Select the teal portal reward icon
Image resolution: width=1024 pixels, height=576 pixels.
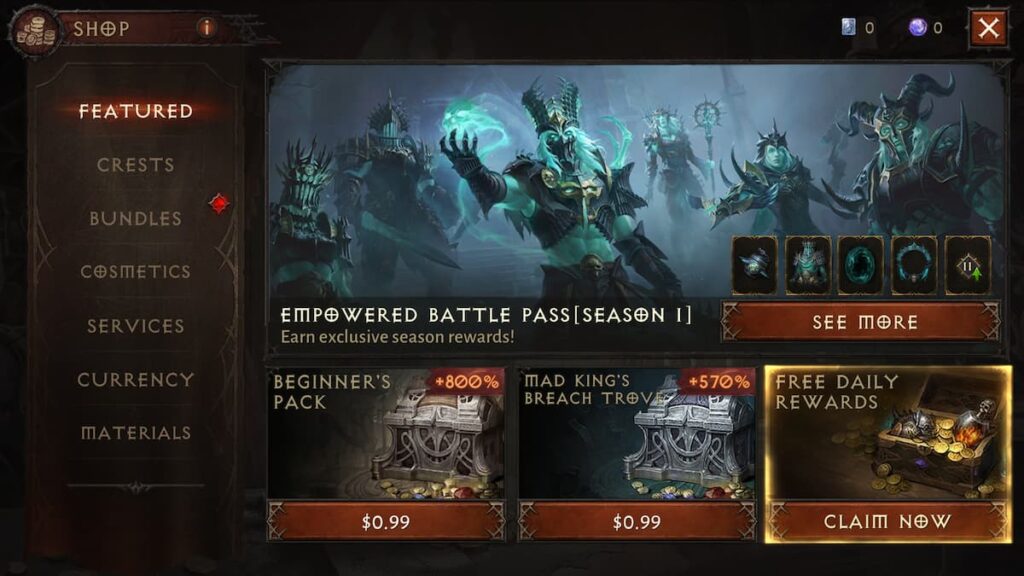pos(861,265)
